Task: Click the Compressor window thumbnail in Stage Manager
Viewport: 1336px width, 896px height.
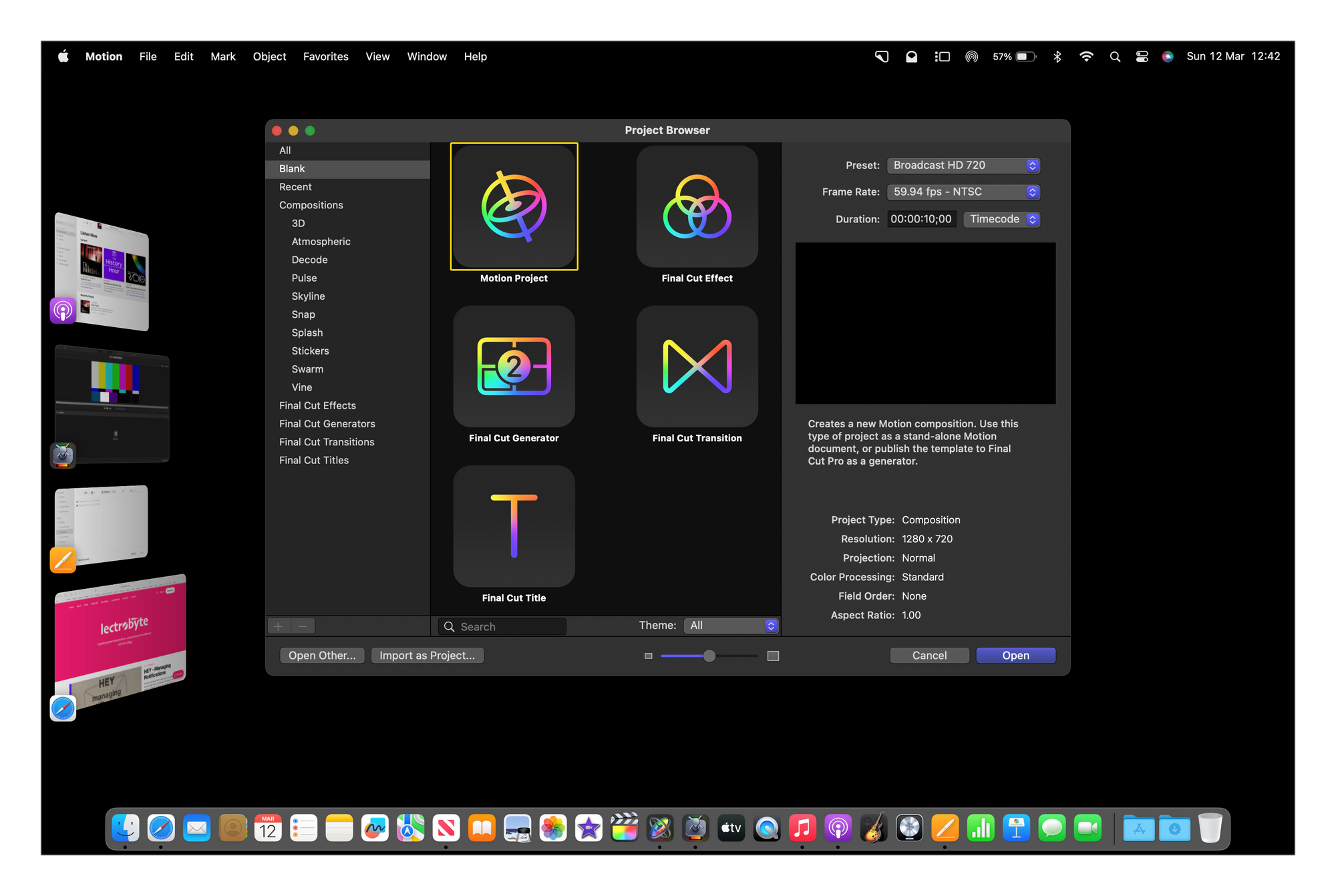Action: click(112, 404)
